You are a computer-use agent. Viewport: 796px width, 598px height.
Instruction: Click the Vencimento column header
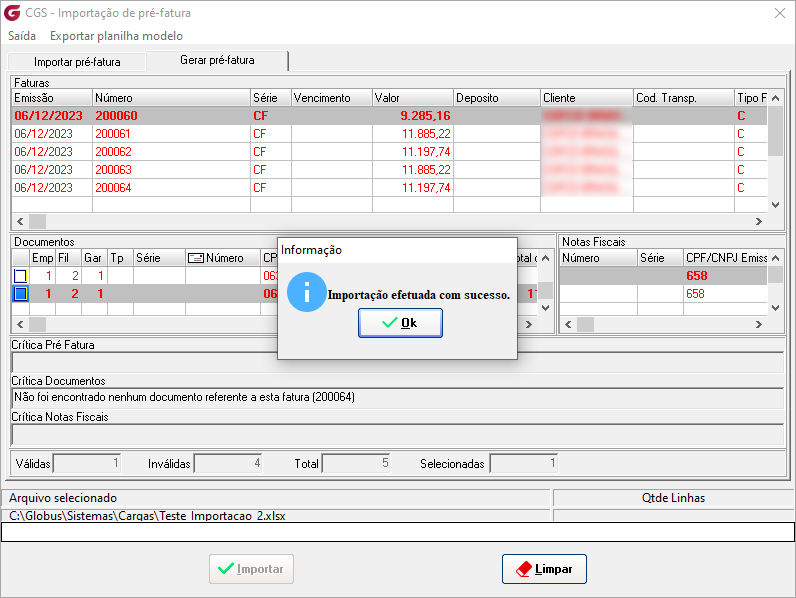pyautogui.click(x=332, y=97)
